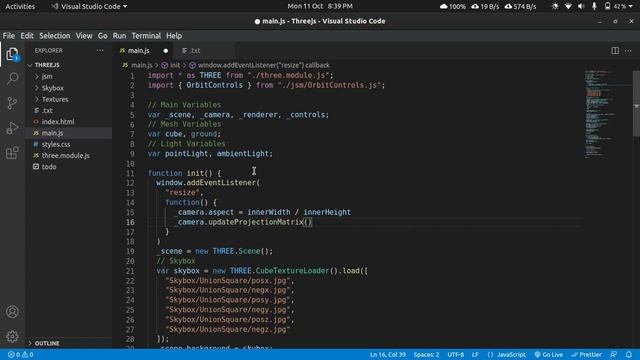Viewport: 640px width, 360px height.
Task: Open the Selection menu
Action: [x=55, y=36]
